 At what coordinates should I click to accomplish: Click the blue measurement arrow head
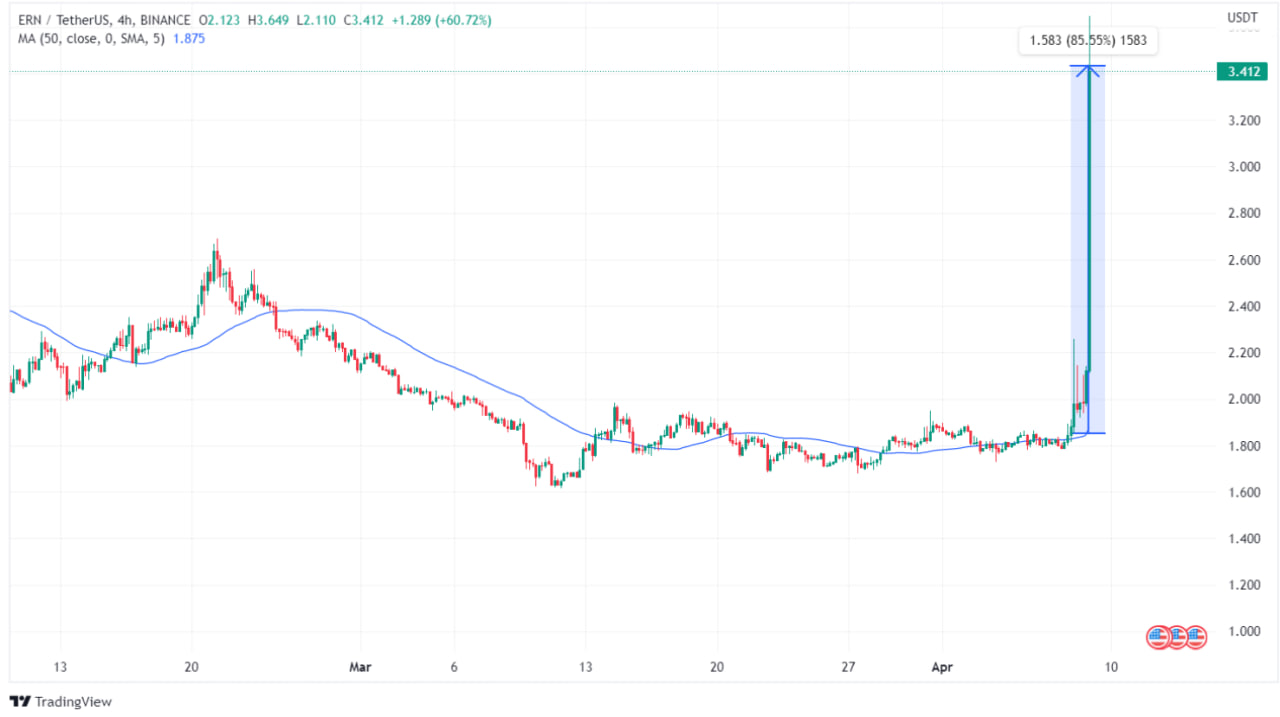pos(1088,69)
